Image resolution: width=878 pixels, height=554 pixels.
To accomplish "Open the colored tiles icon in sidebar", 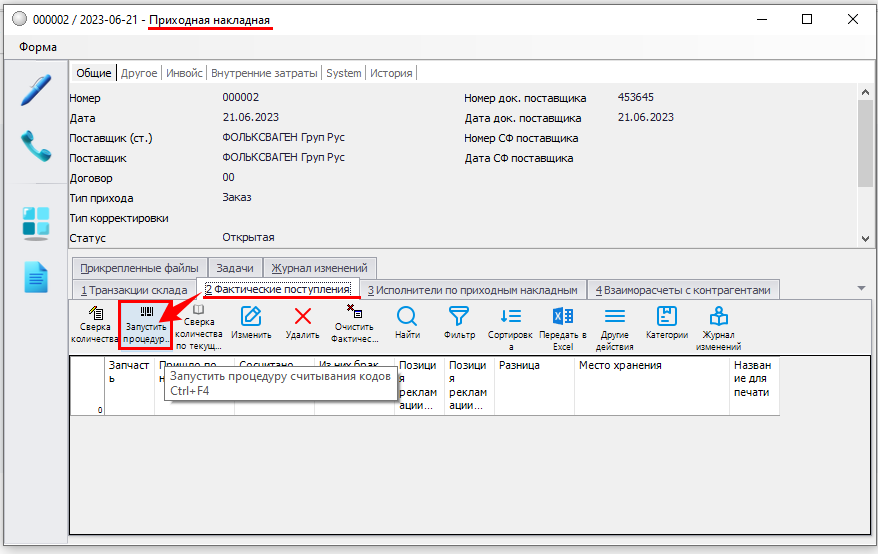I will (35, 222).
